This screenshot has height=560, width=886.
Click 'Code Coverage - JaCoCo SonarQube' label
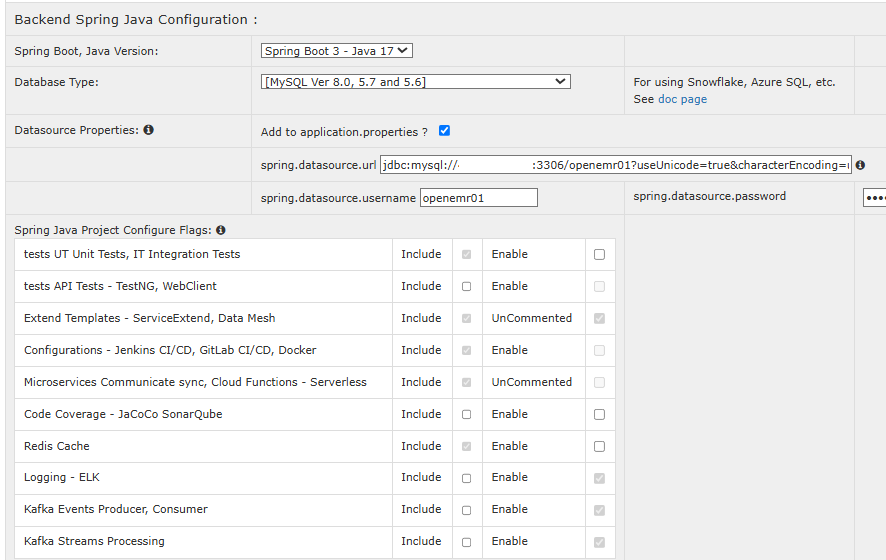point(123,414)
